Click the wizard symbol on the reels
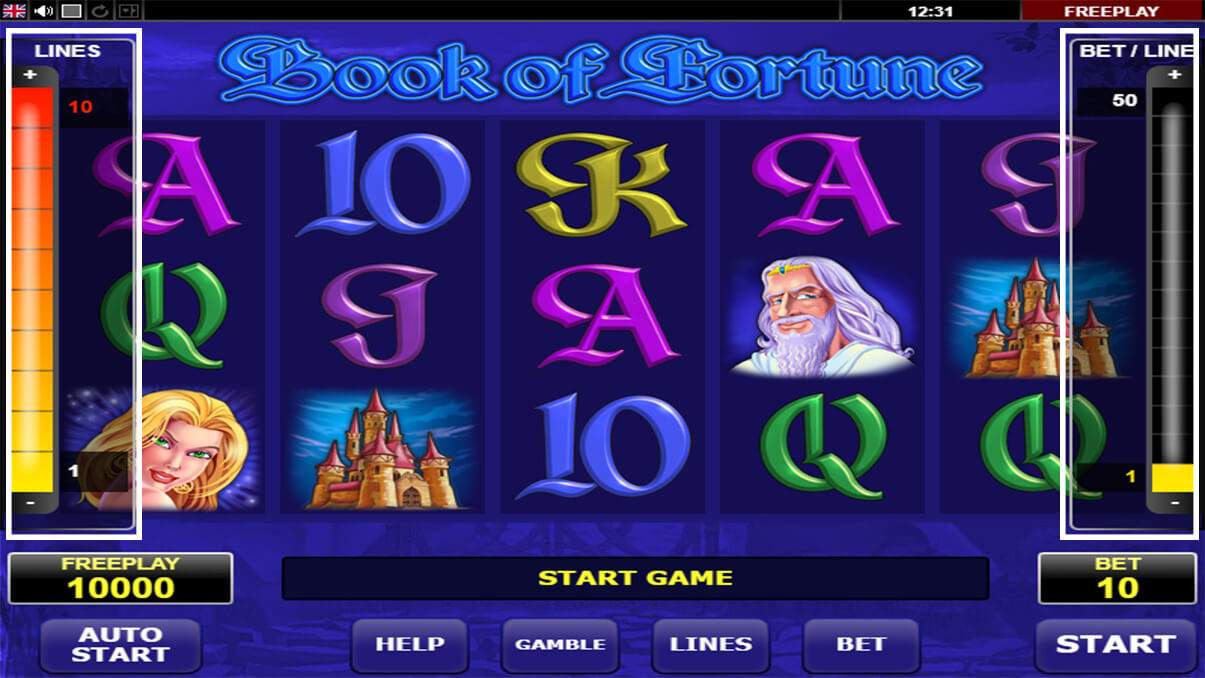 [821, 316]
